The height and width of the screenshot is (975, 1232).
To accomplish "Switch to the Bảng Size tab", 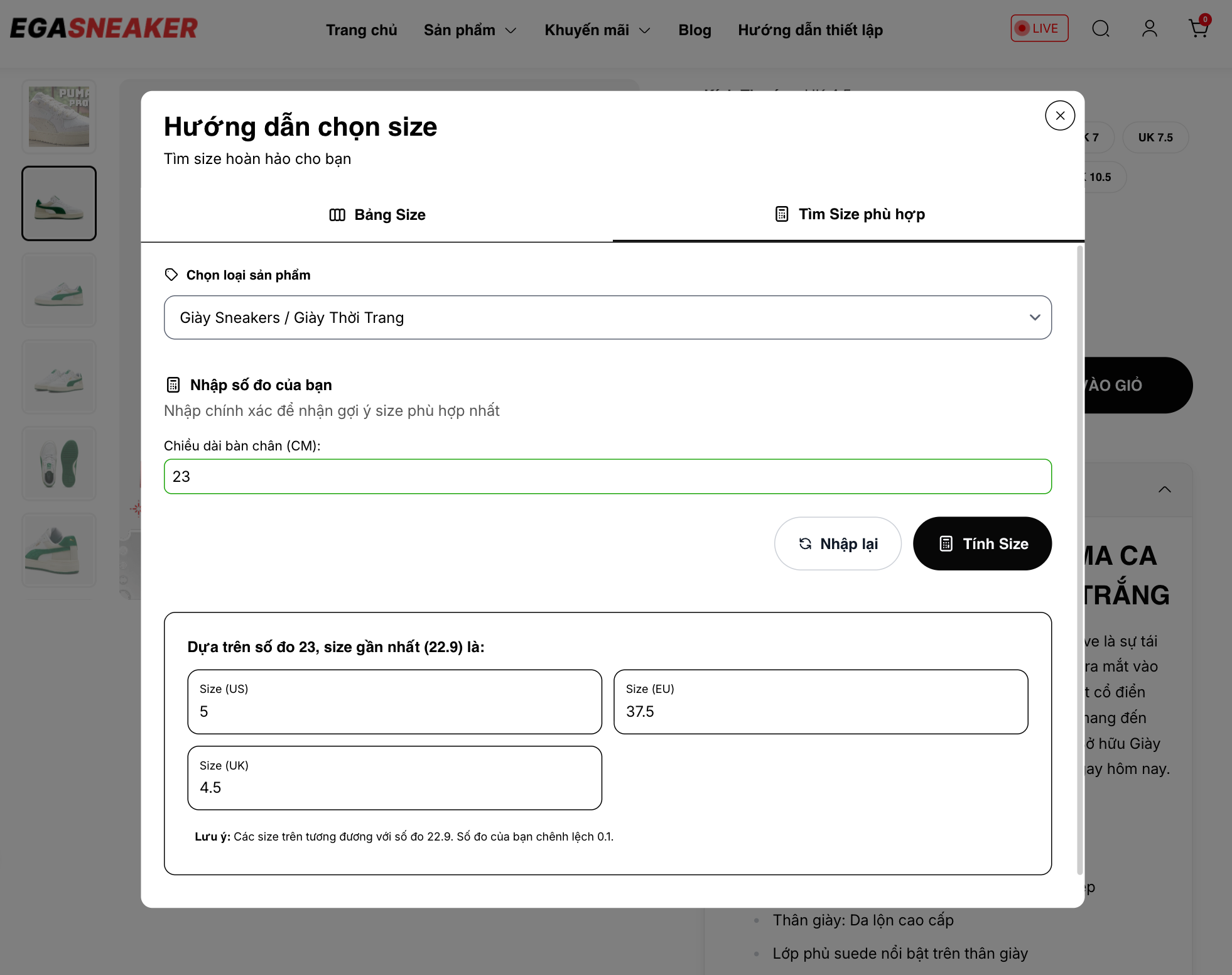I will (377, 215).
